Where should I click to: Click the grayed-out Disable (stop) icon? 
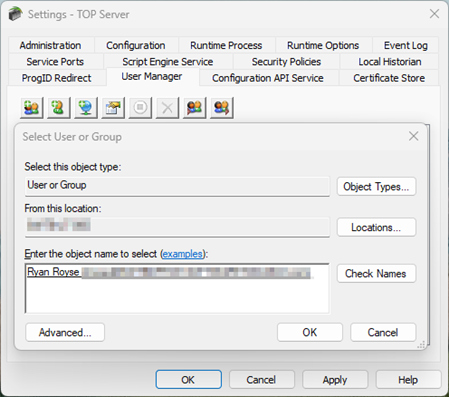140,108
